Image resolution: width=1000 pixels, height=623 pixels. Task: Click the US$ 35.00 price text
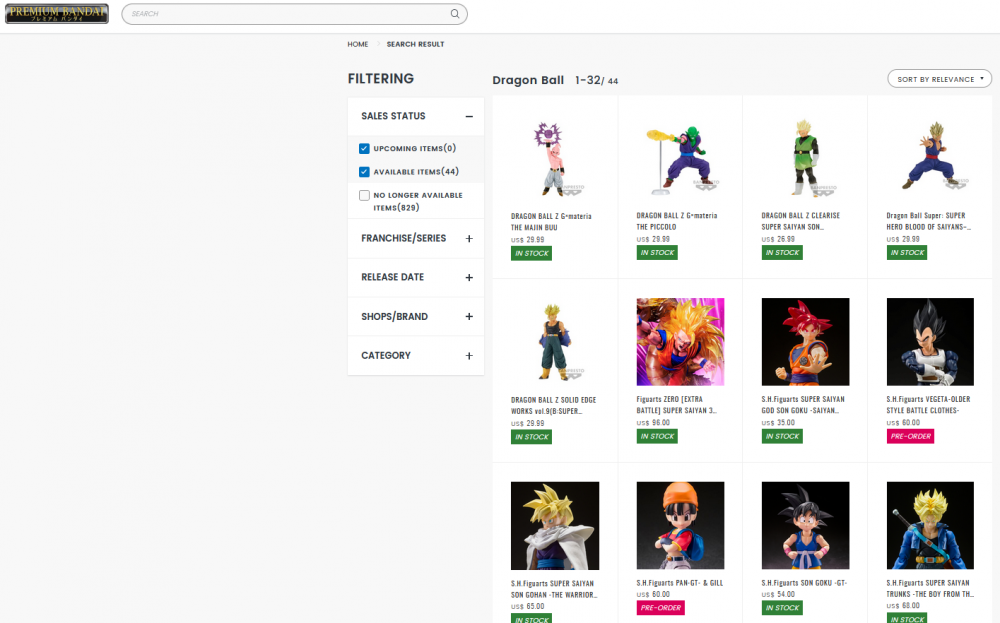click(x=778, y=423)
